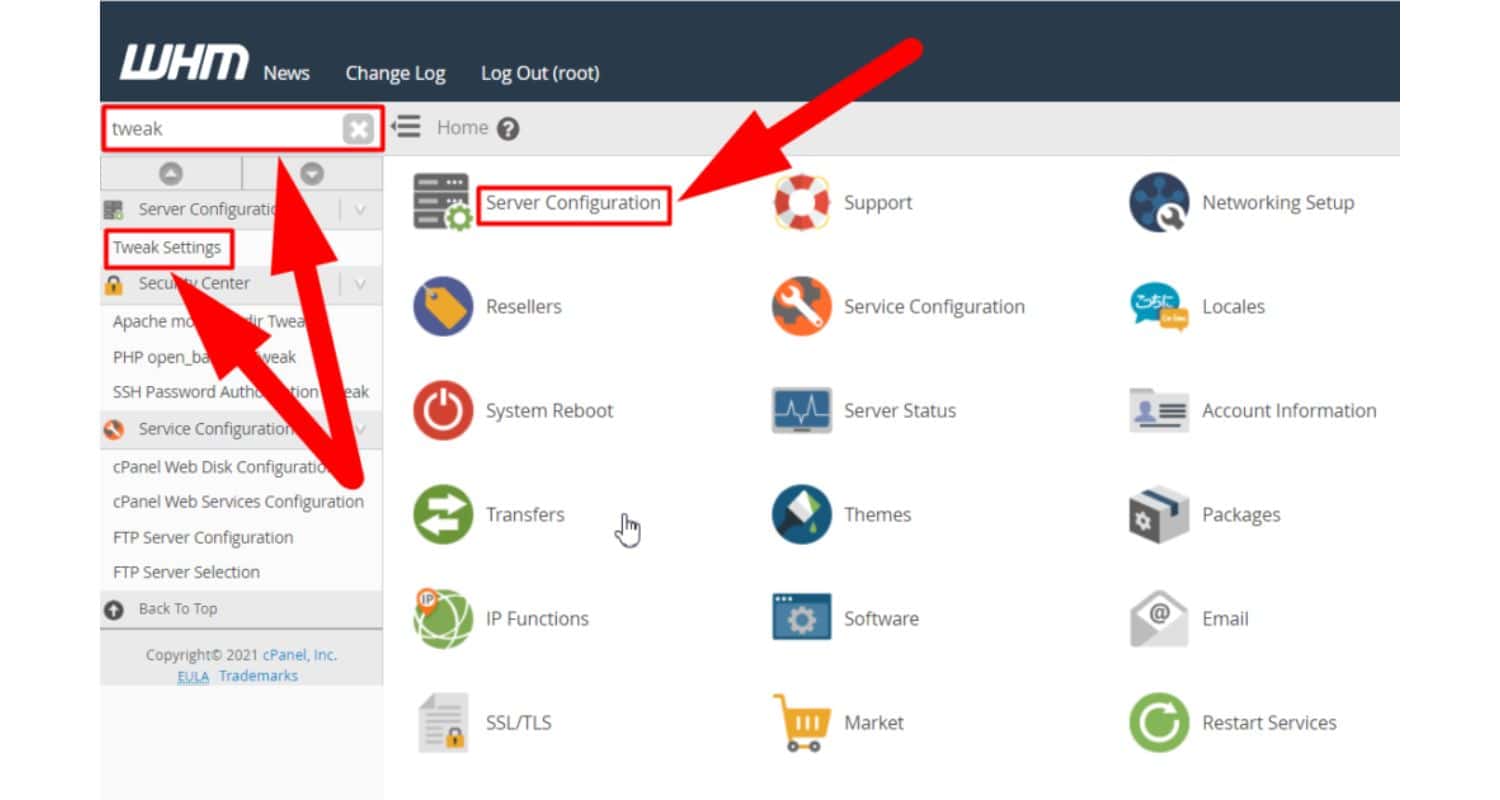Click the Resellers text label

click(524, 307)
